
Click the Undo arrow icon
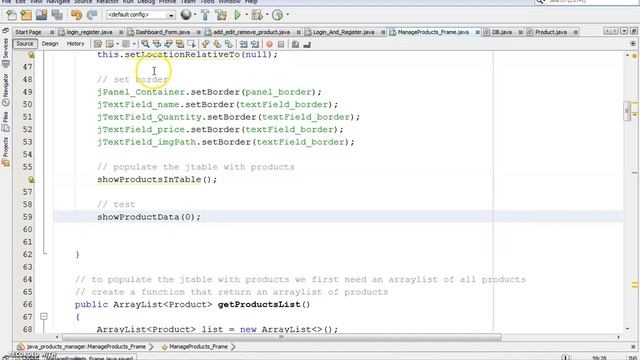(76, 15)
